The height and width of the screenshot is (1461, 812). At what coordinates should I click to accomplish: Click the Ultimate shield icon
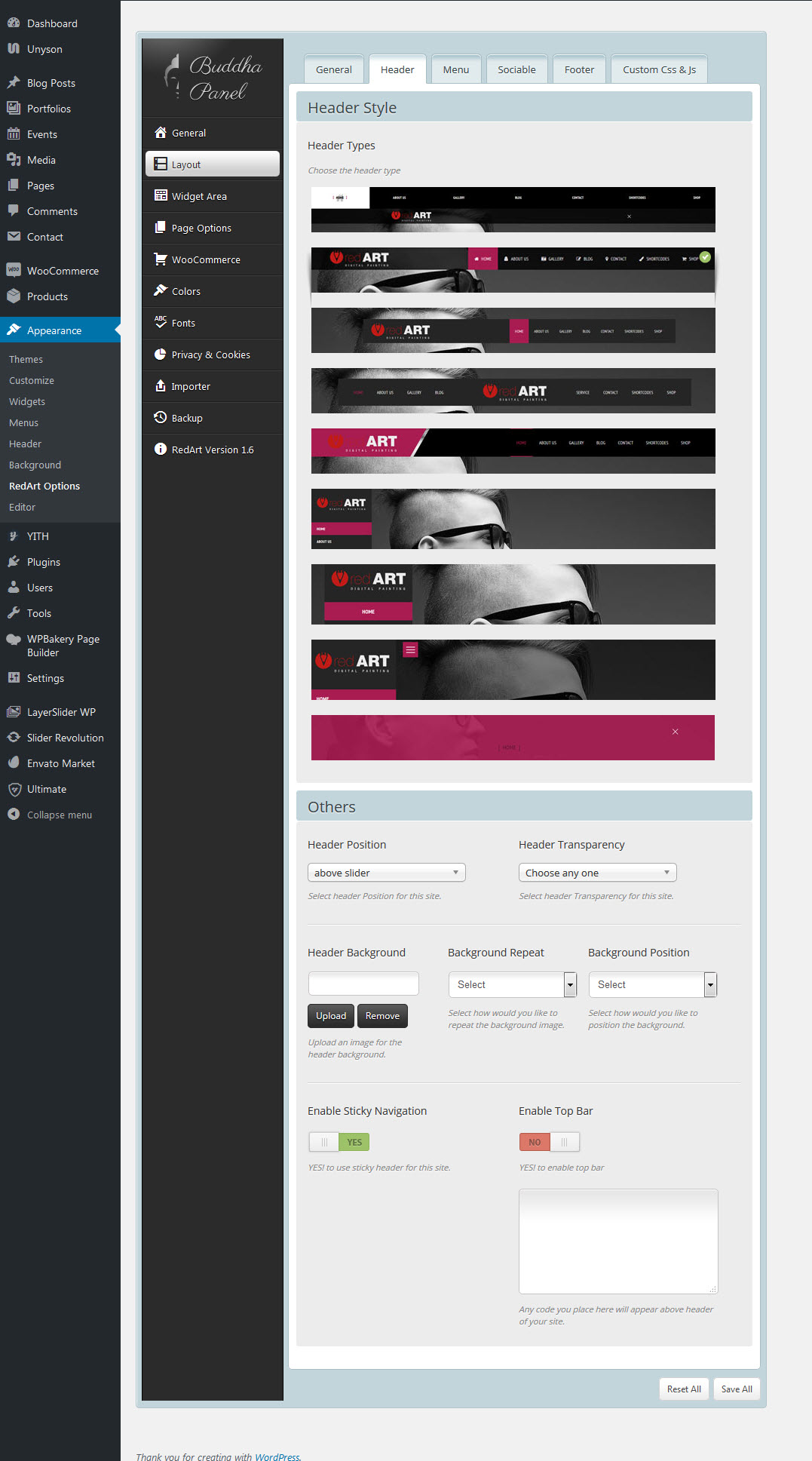pos(14,789)
